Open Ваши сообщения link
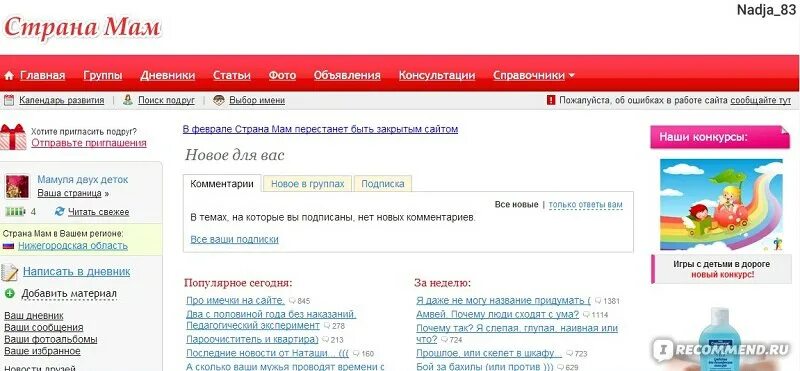800x371 pixels. click(43, 328)
